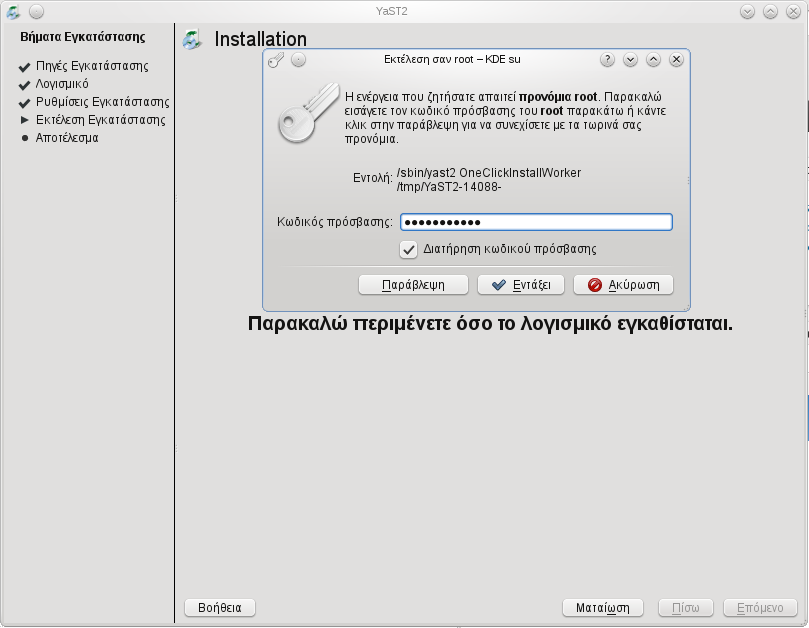809x628 pixels.
Task: Click the YaST2 title bar text
Action: tap(392, 11)
